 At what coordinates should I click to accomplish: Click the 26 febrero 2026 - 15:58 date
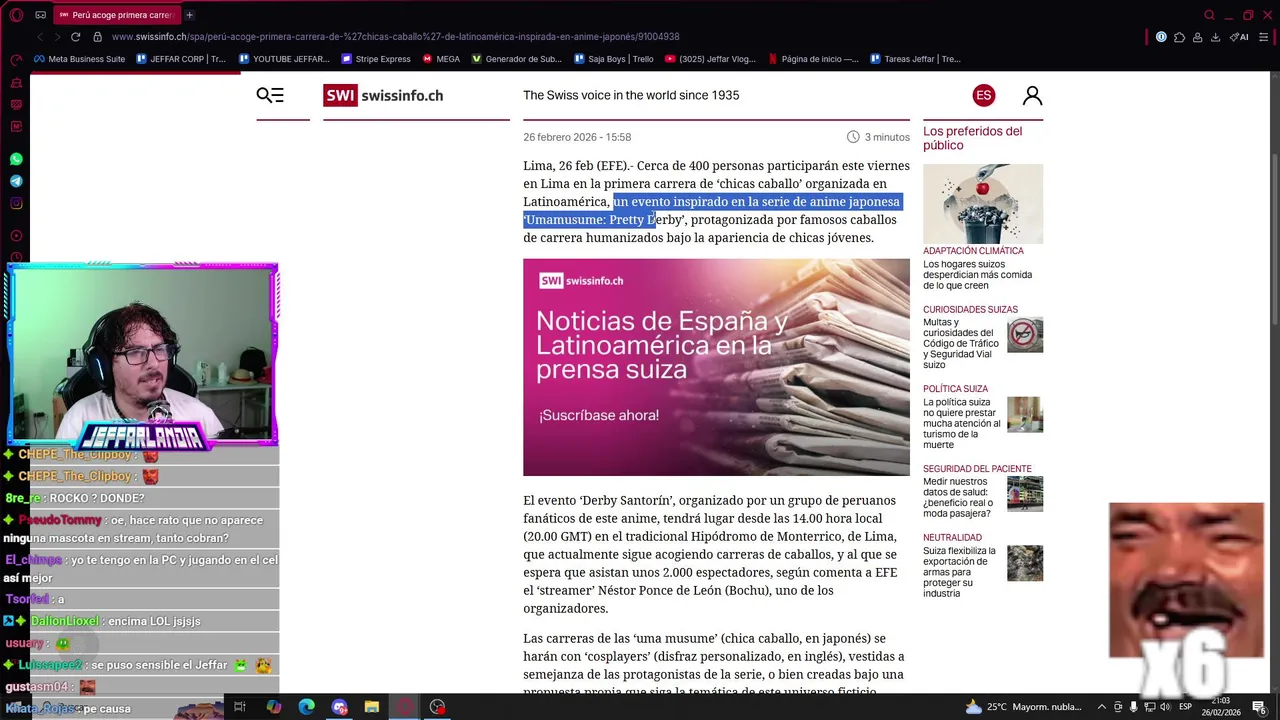click(577, 137)
